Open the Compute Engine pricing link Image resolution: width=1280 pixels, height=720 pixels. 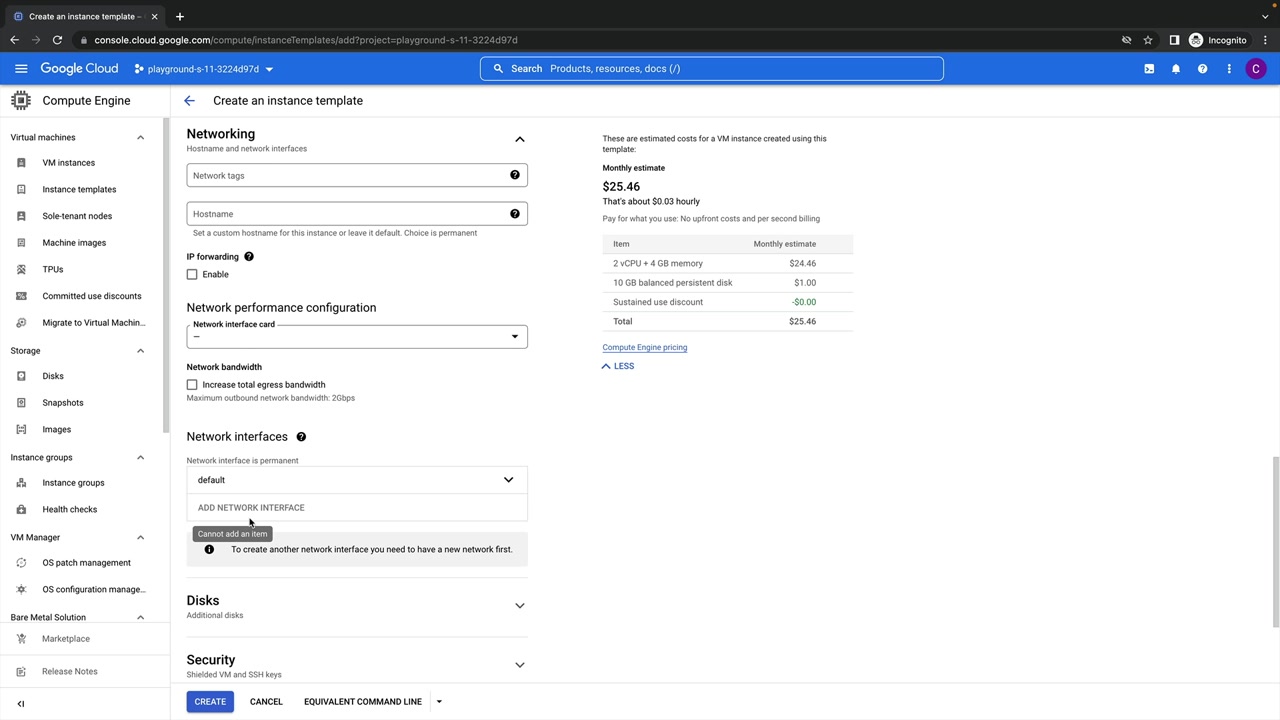[x=644, y=348]
